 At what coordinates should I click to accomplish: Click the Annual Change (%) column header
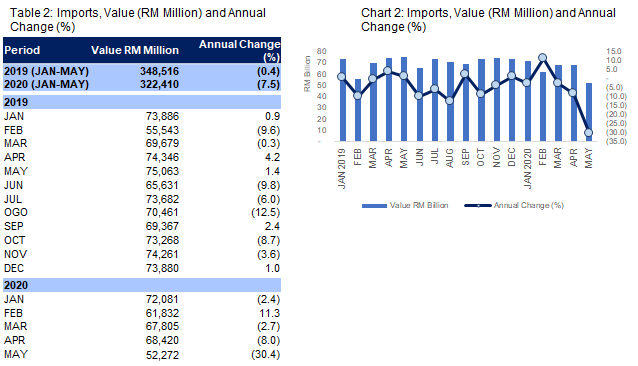pos(240,50)
